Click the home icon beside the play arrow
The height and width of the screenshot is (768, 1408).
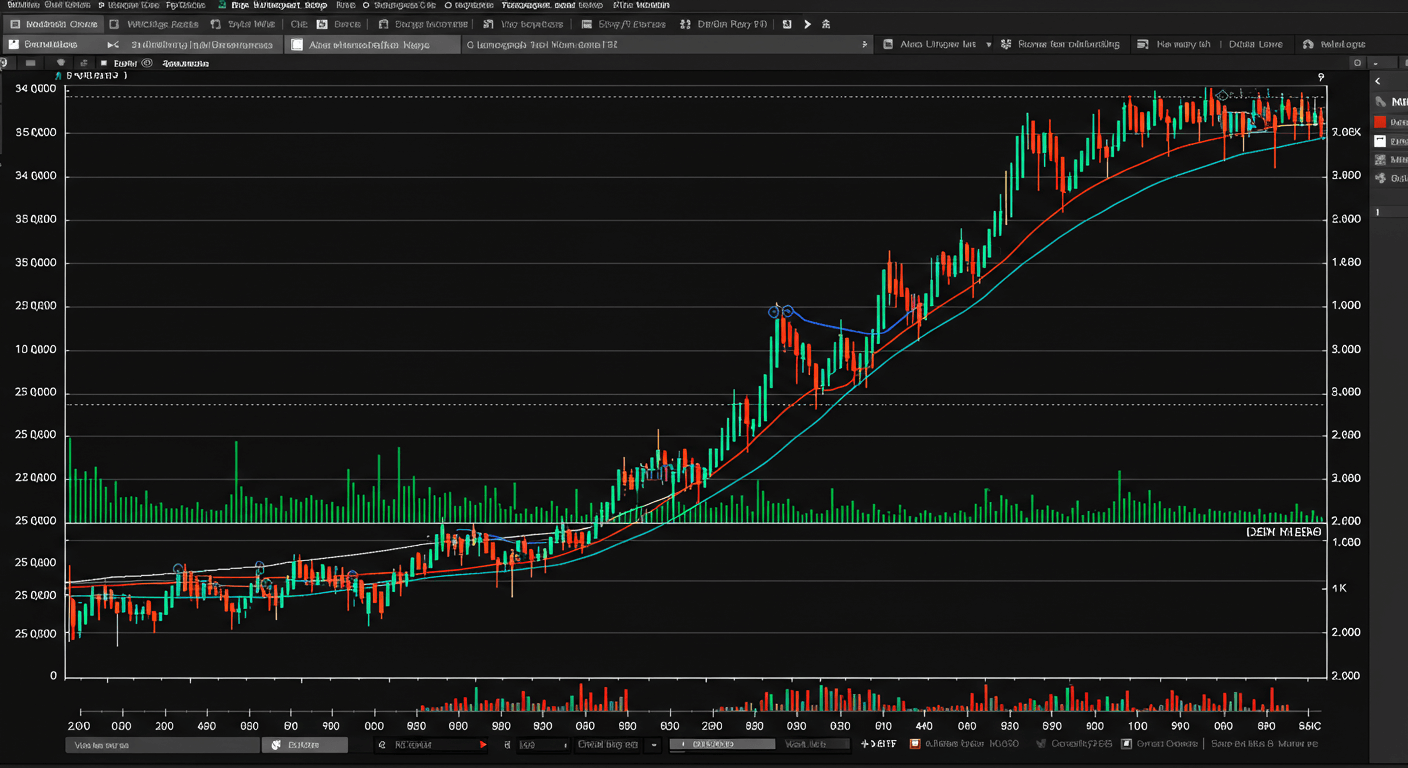(x=826, y=24)
